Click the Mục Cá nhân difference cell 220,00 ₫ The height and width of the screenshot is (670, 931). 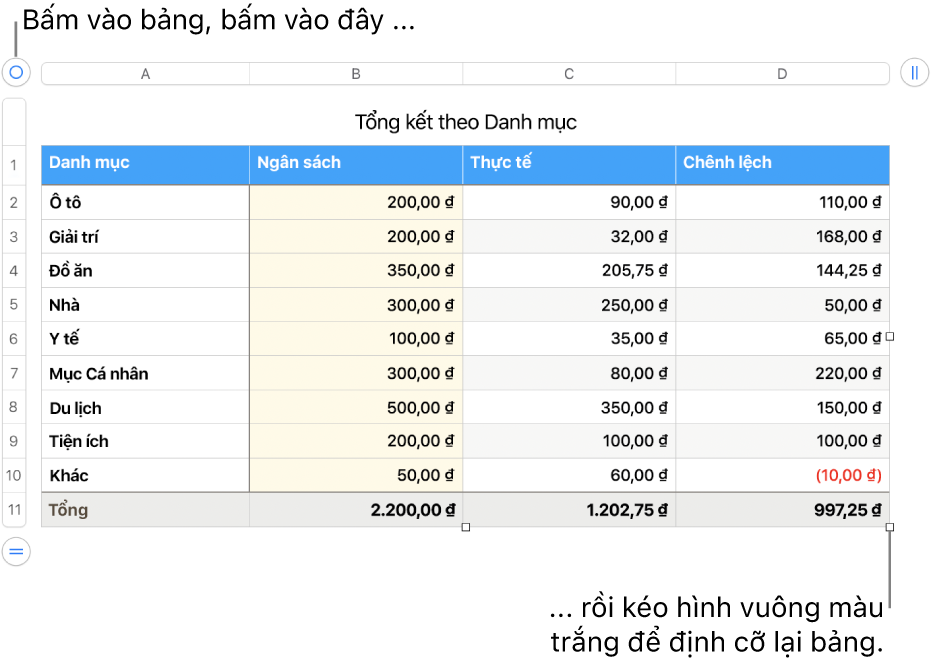click(783, 373)
